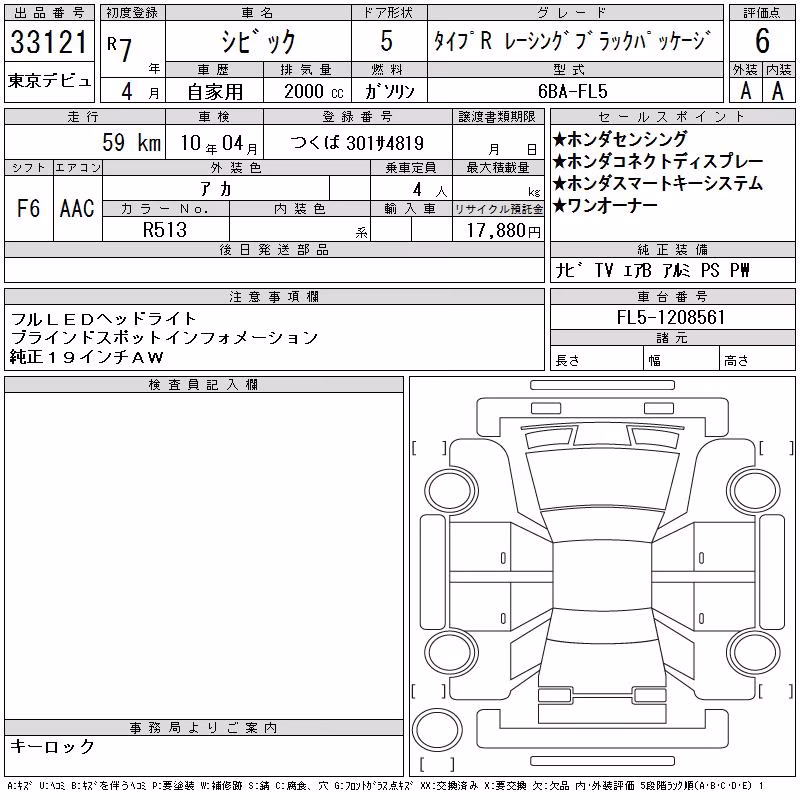Click the shift type F6
Viewport: 800px width, 800px height.
(x=29, y=208)
